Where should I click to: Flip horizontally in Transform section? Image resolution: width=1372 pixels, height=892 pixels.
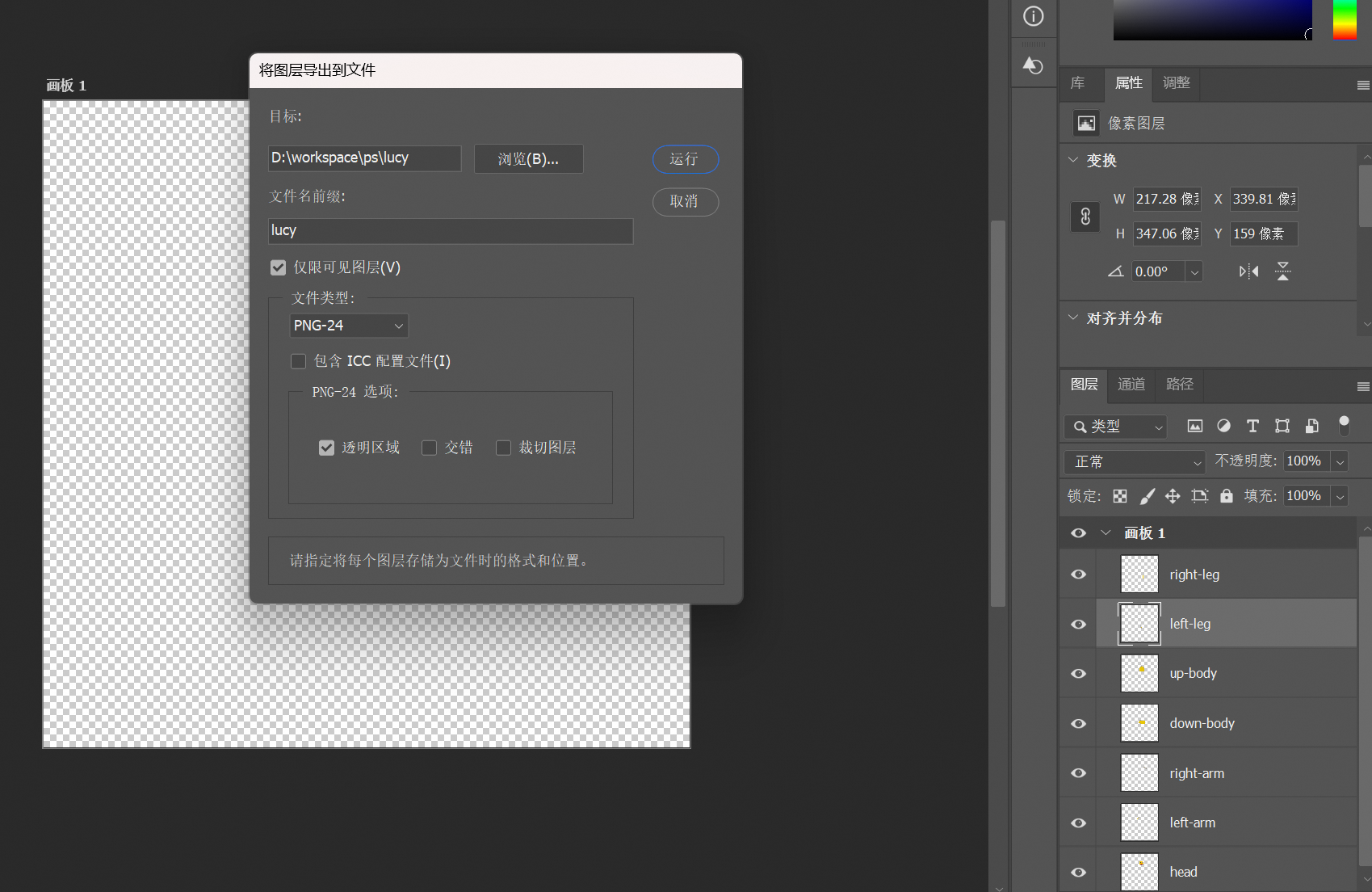click(1248, 271)
